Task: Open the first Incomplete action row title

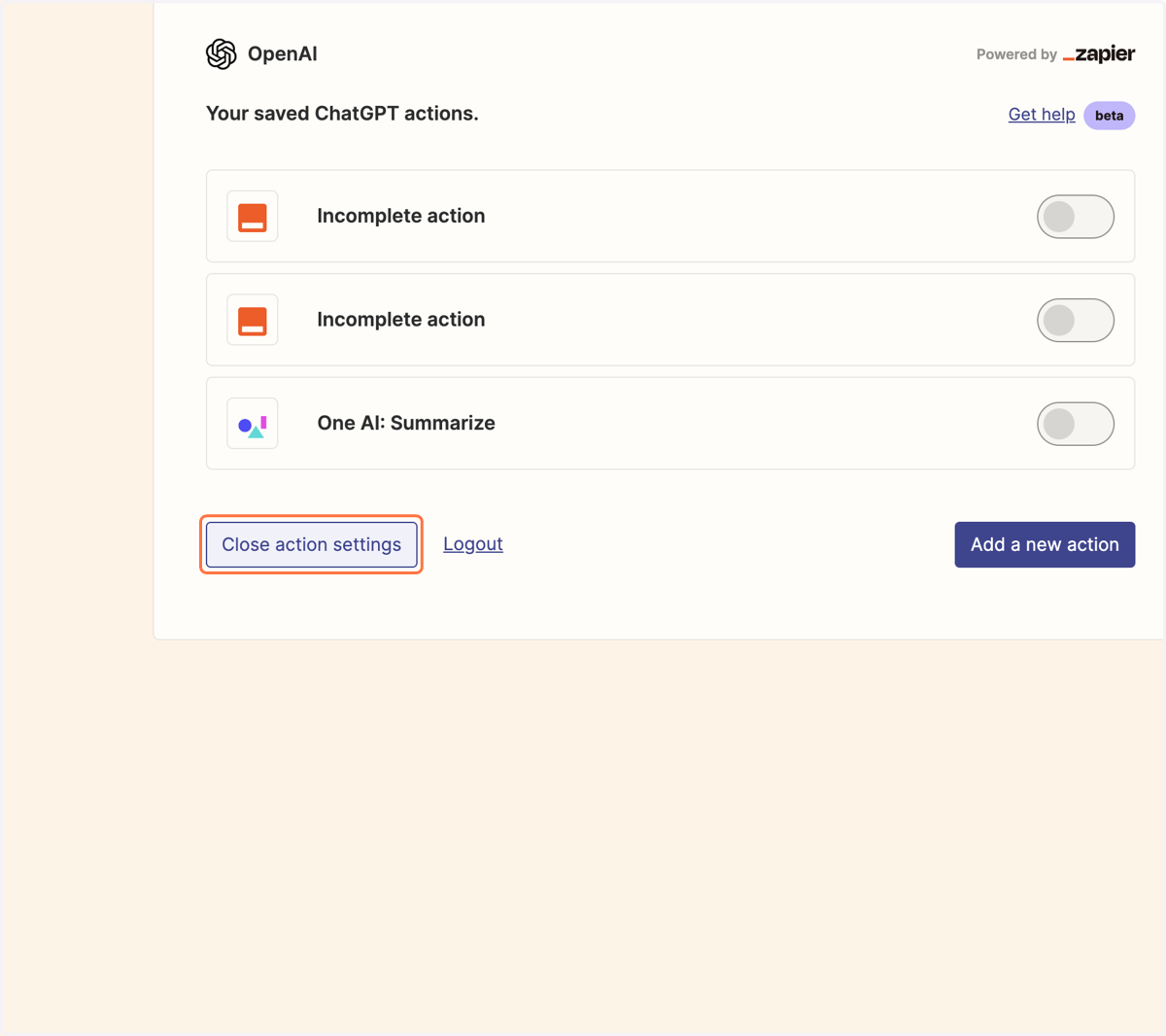Action: pos(401,216)
